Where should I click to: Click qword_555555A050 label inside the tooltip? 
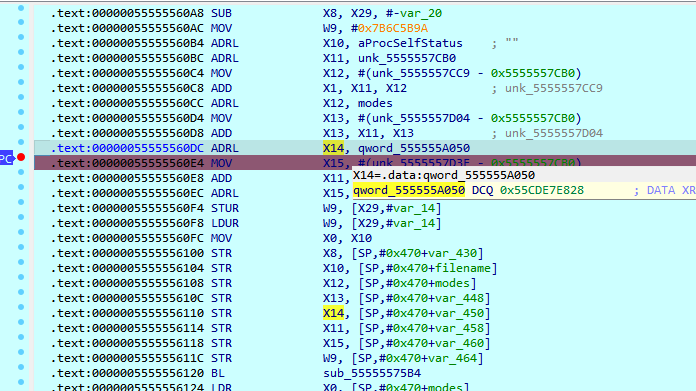coord(409,190)
